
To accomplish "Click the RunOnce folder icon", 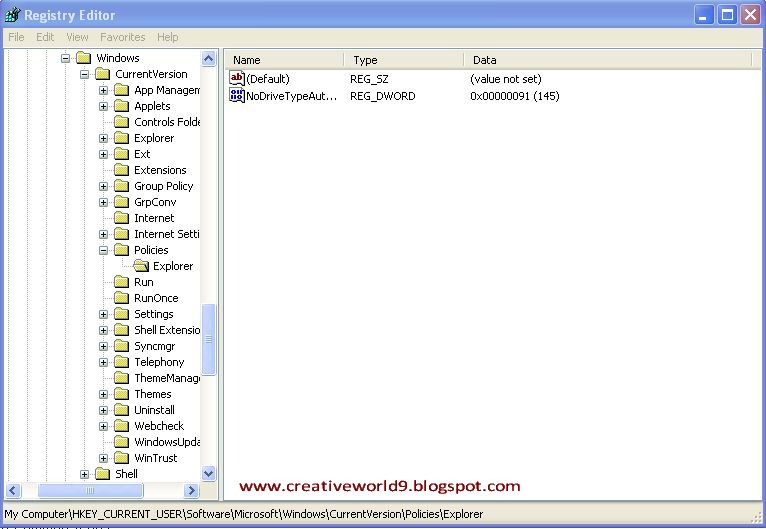I will click(122, 298).
